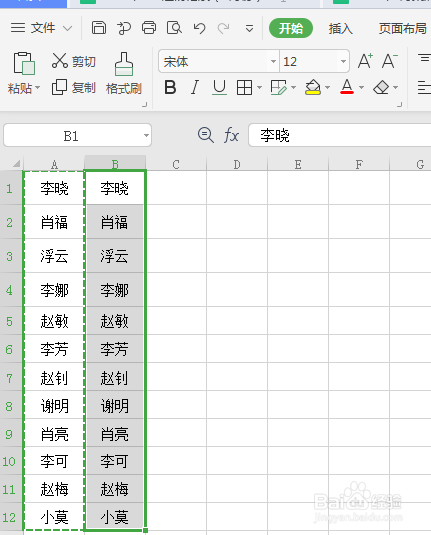
Task: Expand the clear eraser dropdown arrow
Action: tap(396, 88)
